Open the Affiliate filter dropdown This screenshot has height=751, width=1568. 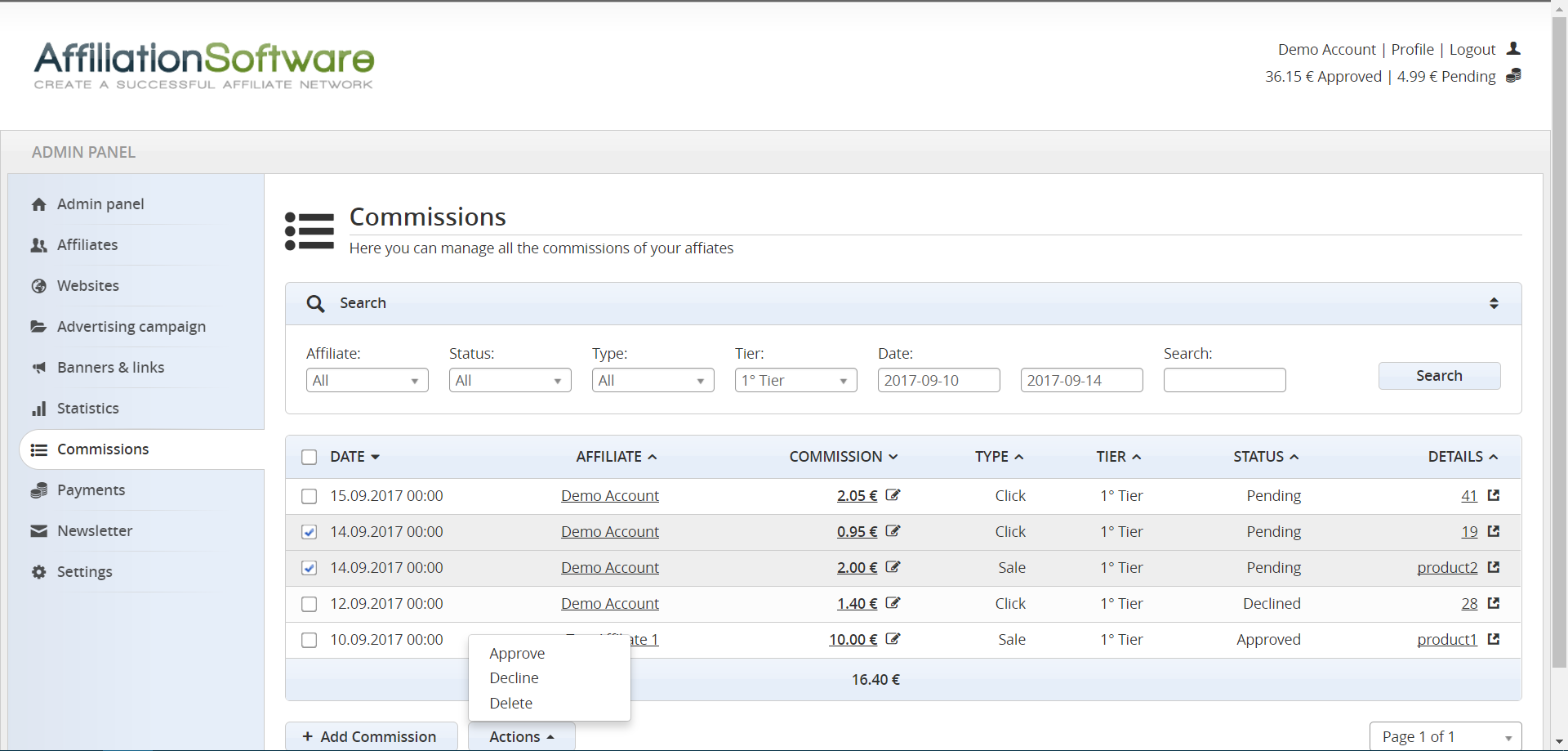click(367, 380)
